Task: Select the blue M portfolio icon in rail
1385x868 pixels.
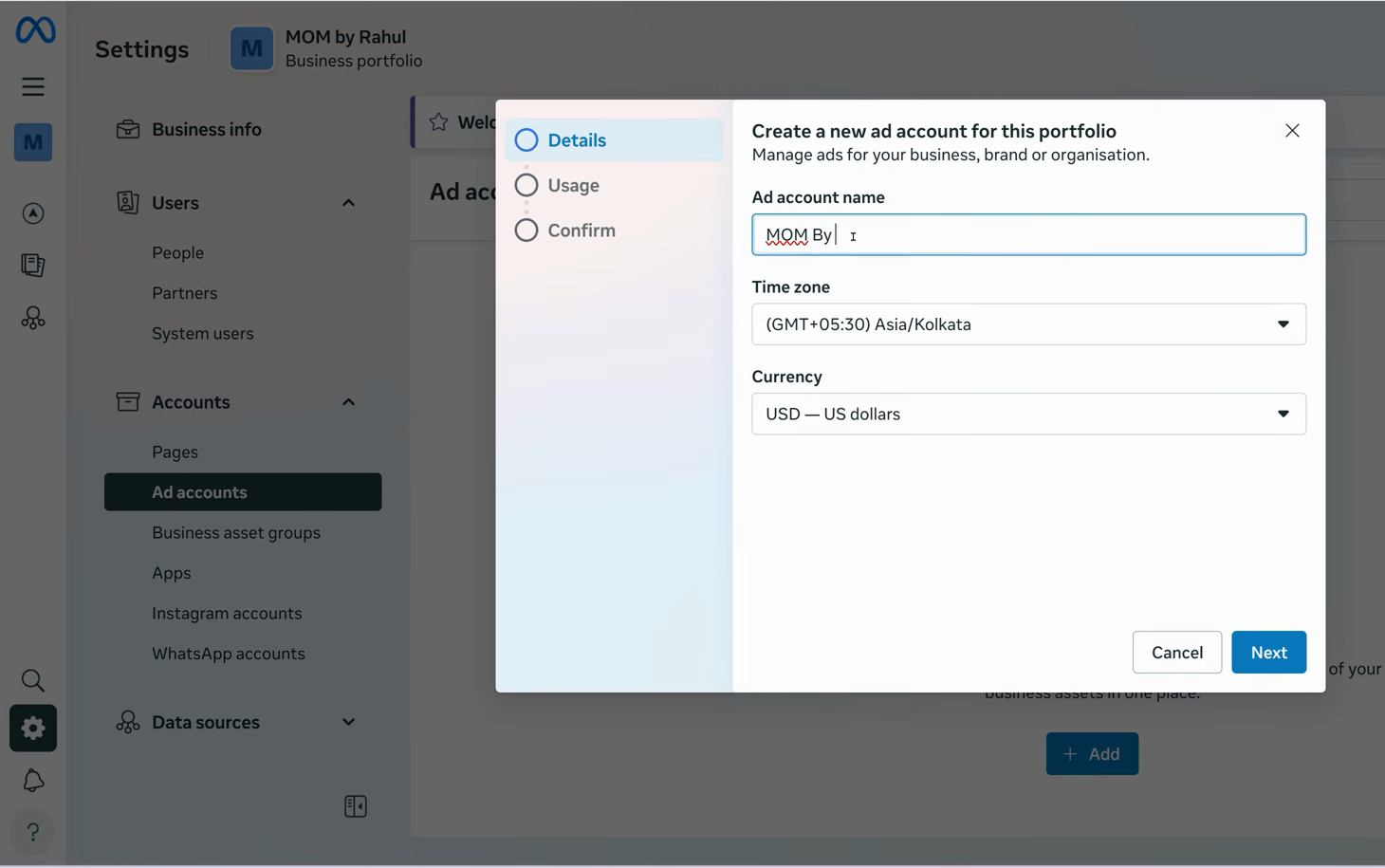Action: pyautogui.click(x=33, y=142)
